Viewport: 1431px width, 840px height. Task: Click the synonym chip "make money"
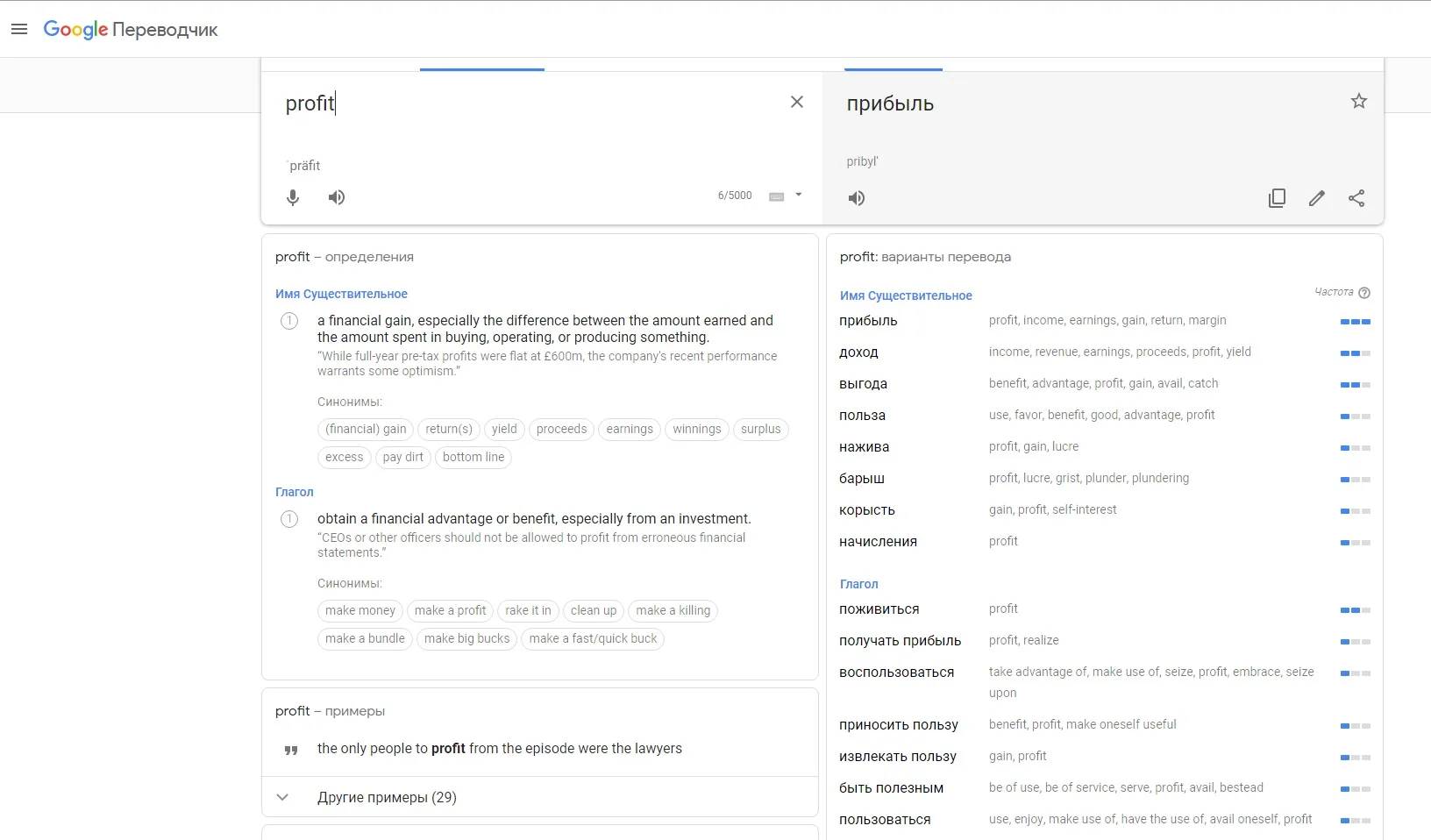[x=359, y=610]
